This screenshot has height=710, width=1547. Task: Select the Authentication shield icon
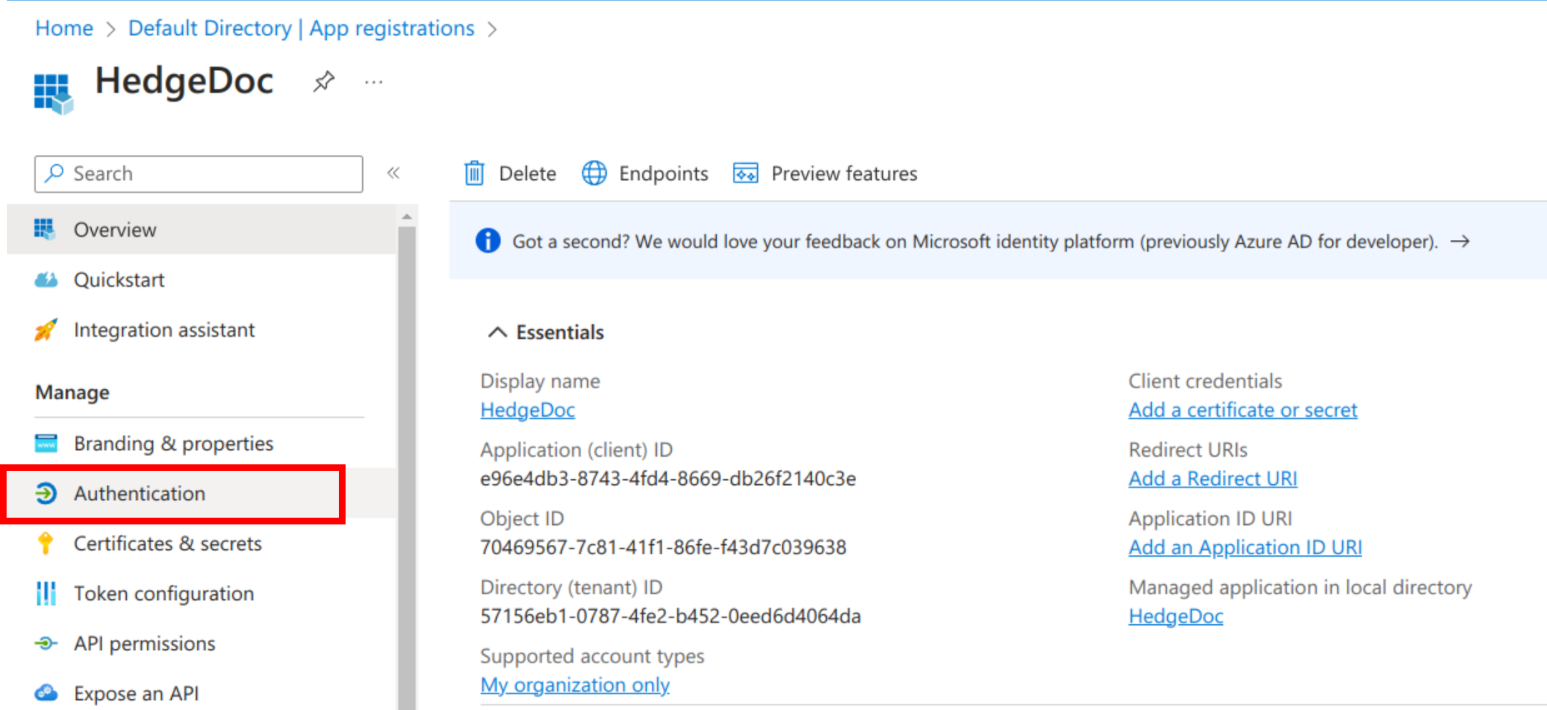coord(47,493)
